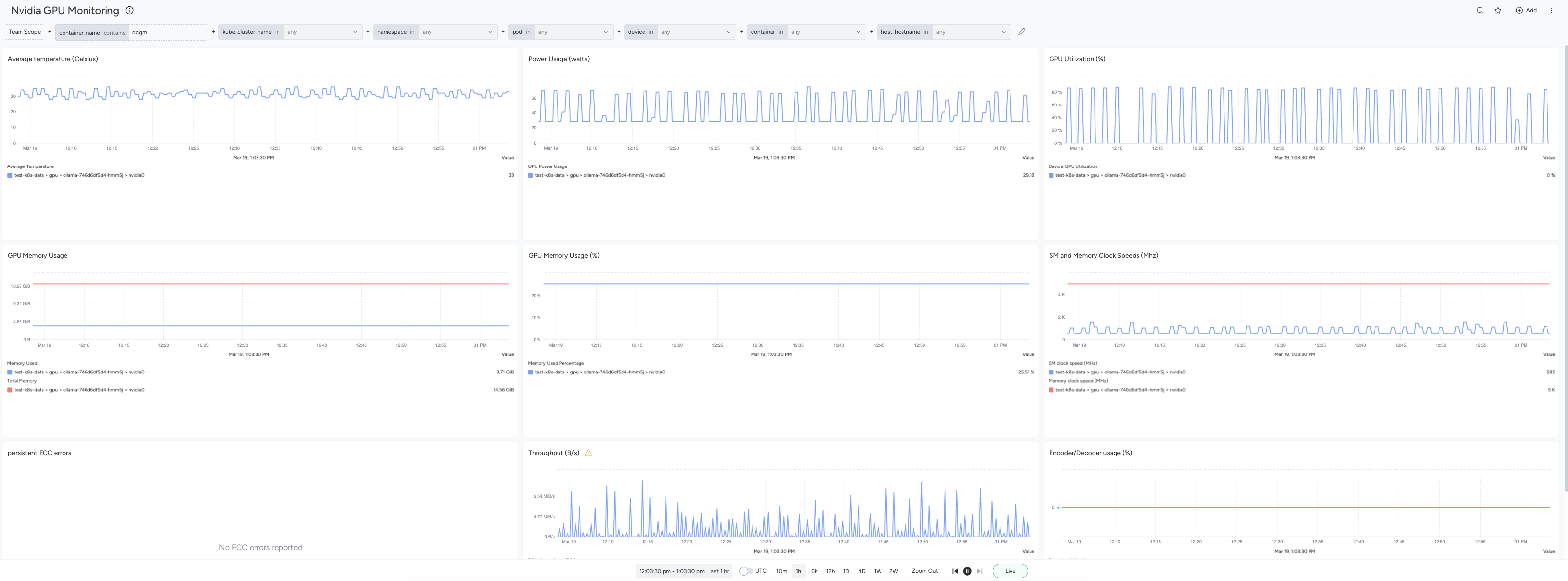Image resolution: width=1568 pixels, height=581 pixels.
Task: Open the three-dot options menu
Action: tap(1551, 10)
